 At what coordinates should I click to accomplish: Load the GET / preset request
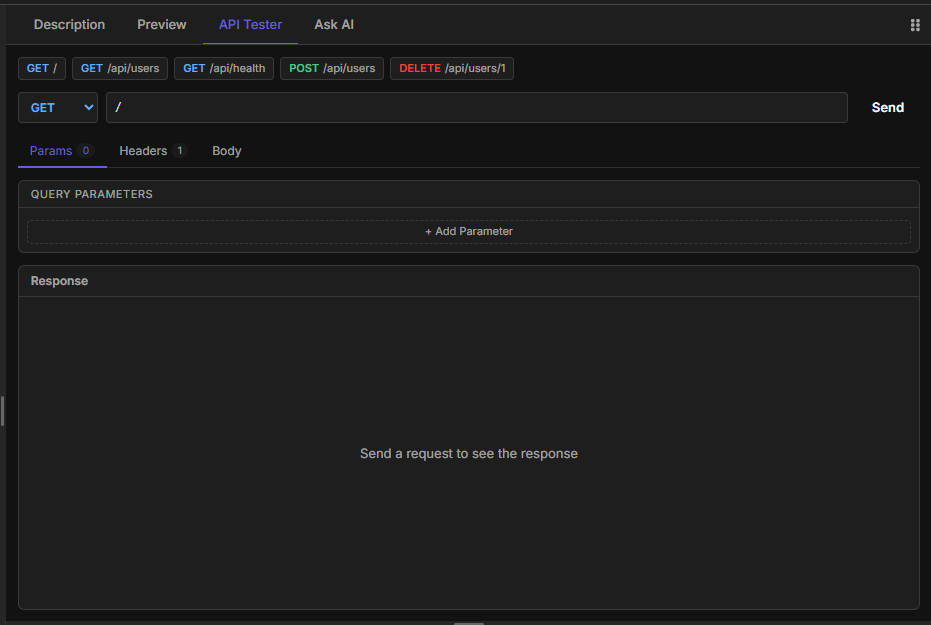pos(42,68)
